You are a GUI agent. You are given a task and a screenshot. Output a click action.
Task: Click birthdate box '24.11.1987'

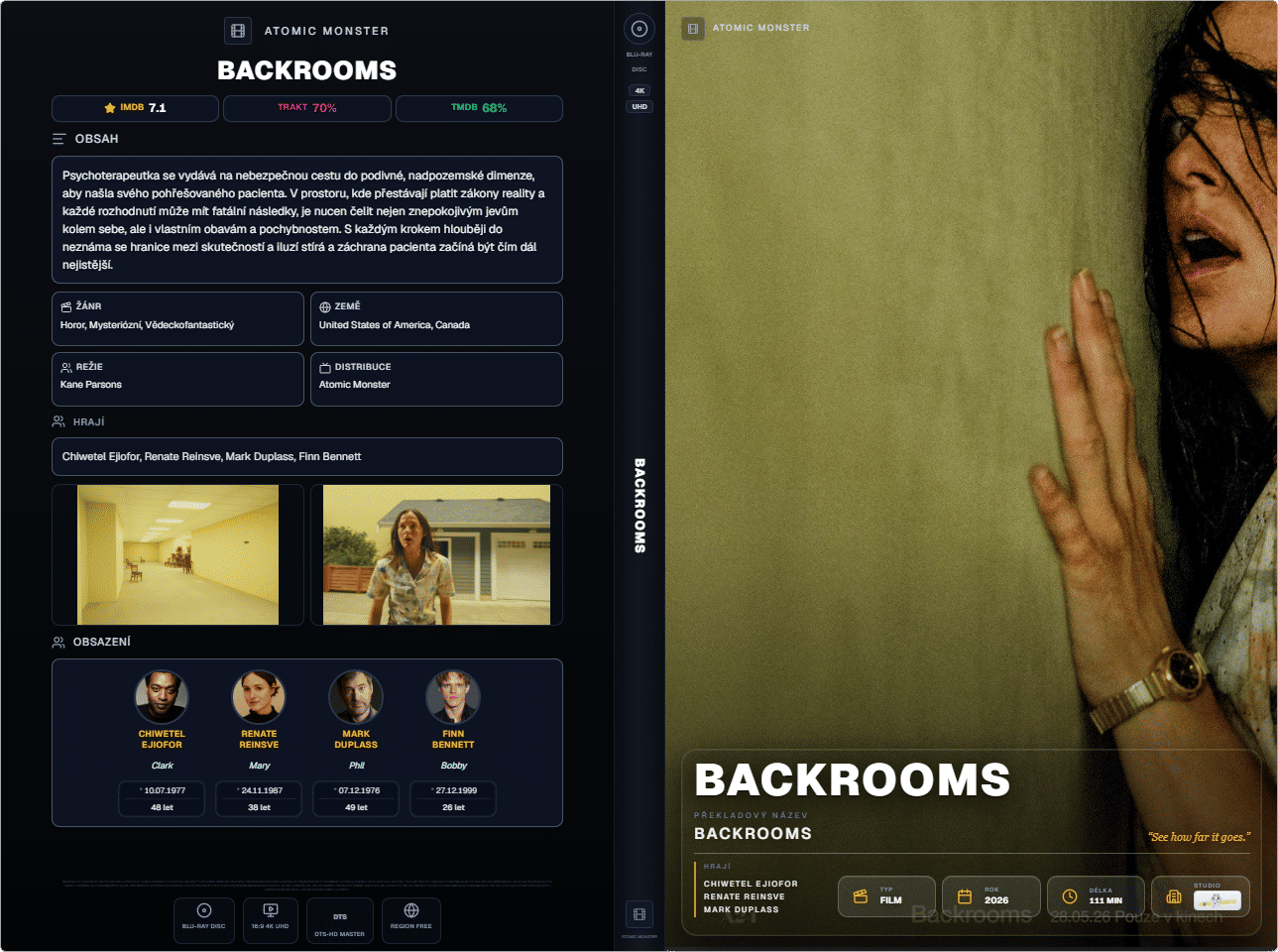point(259,798)
